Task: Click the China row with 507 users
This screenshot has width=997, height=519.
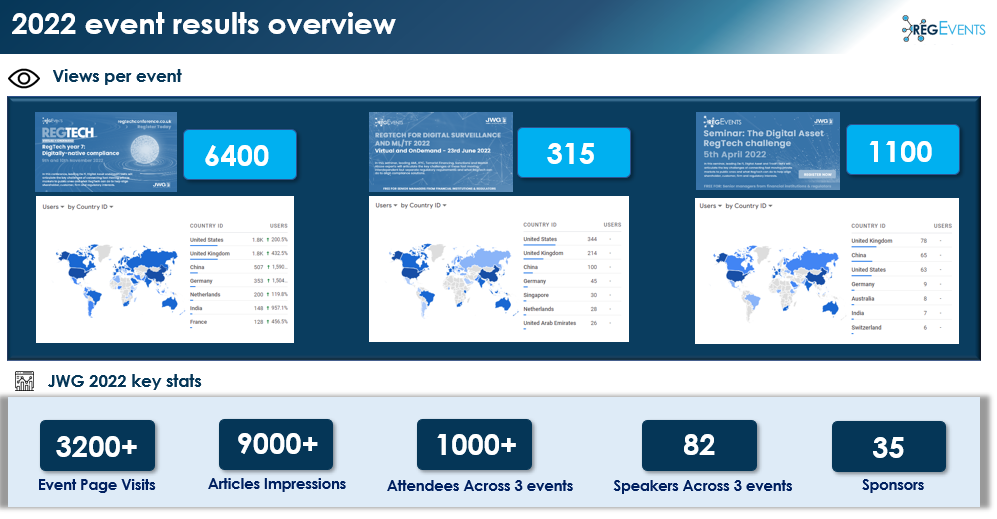Action: tap(238, 267)
